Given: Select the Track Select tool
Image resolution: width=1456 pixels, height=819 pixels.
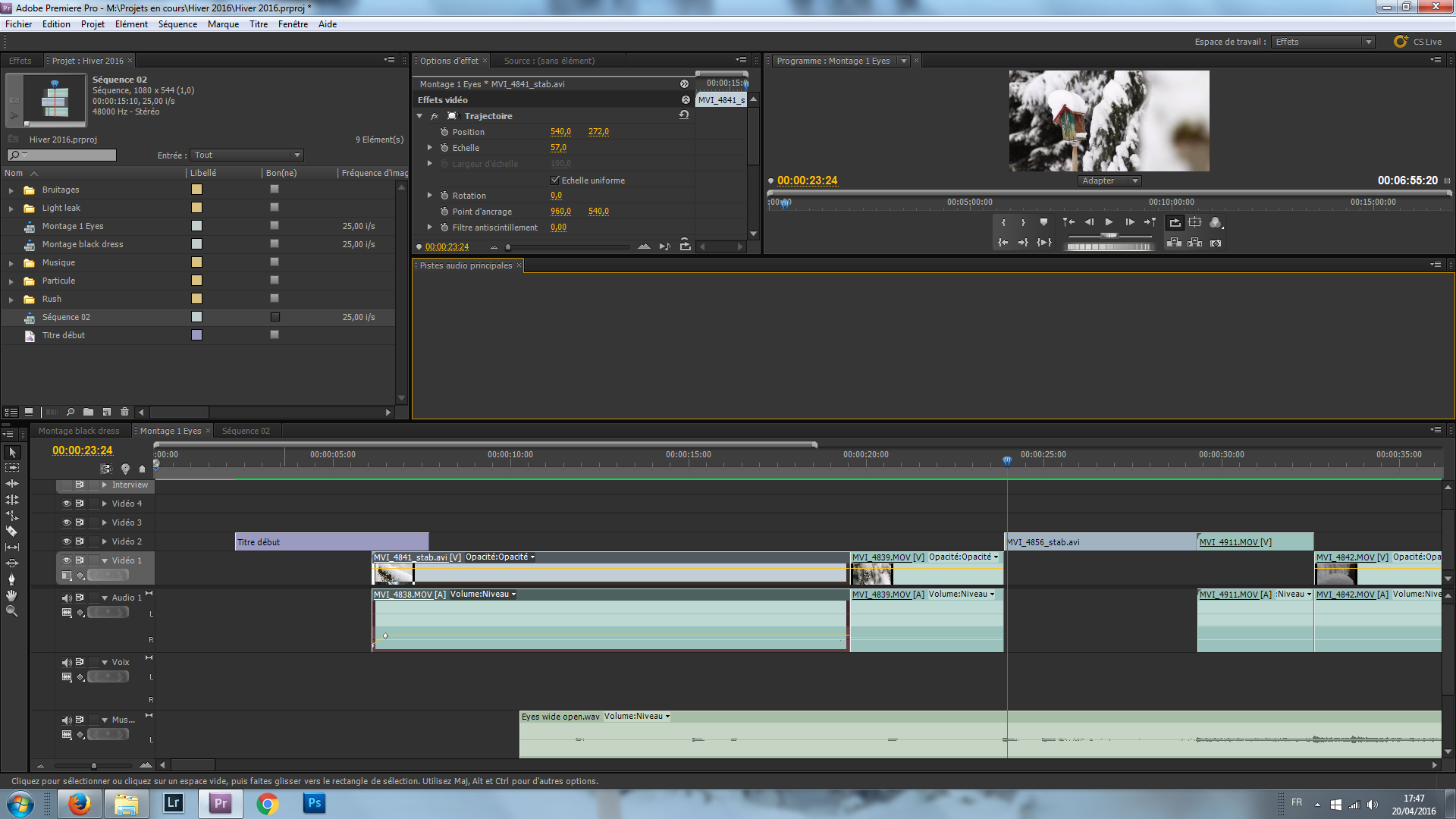Looking at the screenshot, I should tap(12, 468).
